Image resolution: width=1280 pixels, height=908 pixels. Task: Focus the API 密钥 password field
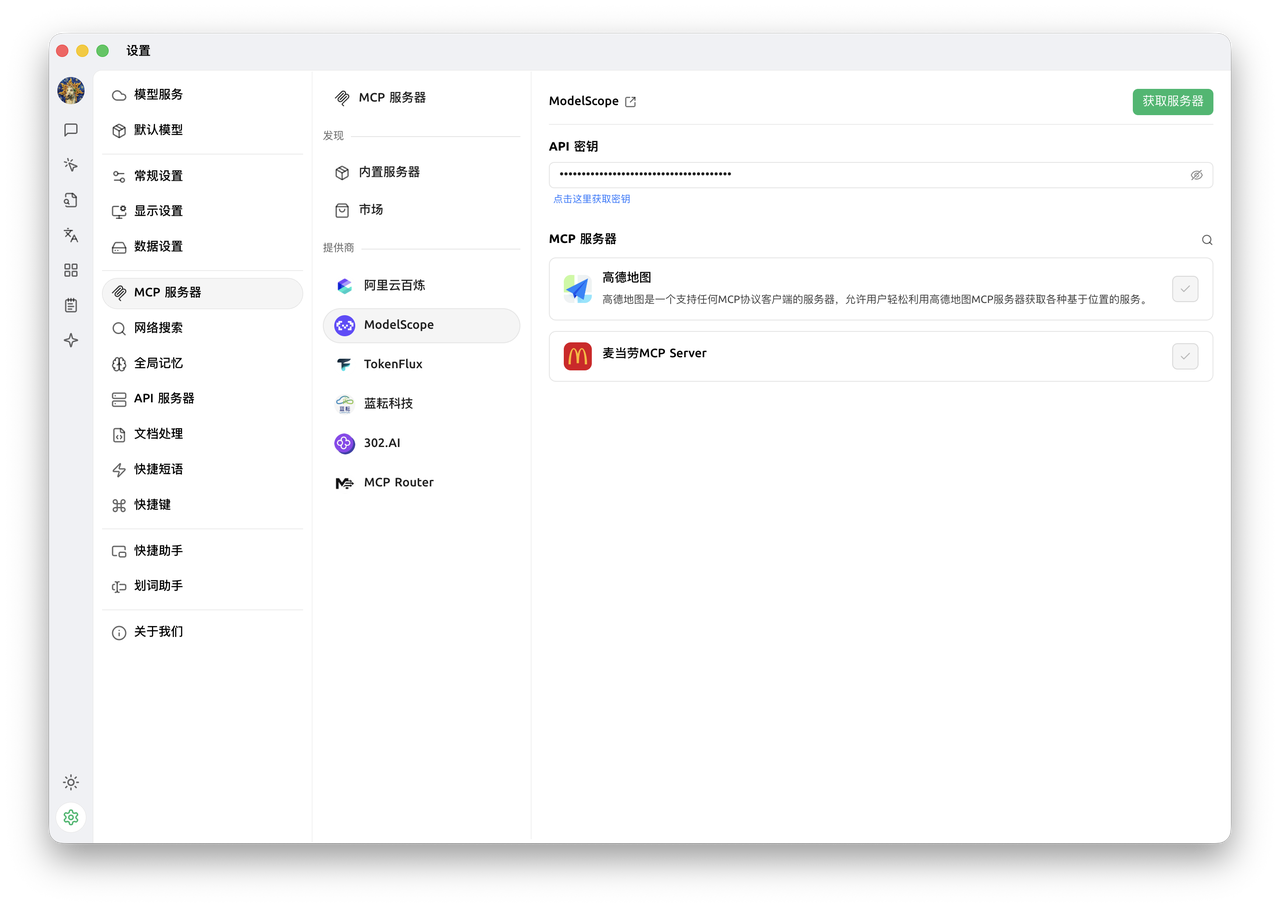click(x=881, y=175)
